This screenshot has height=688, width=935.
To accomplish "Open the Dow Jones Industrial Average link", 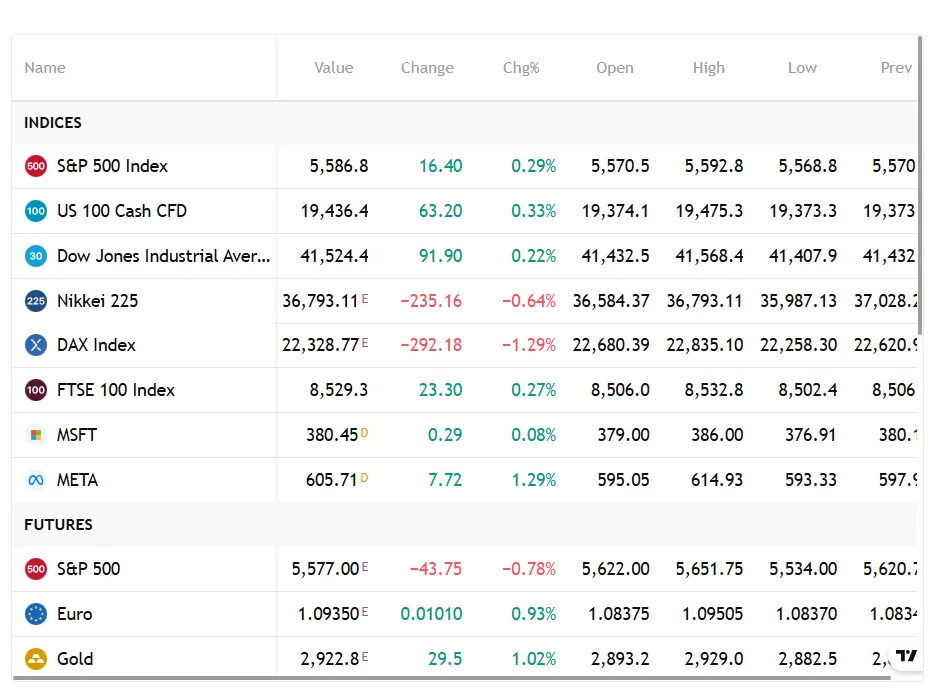I will point(163,256).
